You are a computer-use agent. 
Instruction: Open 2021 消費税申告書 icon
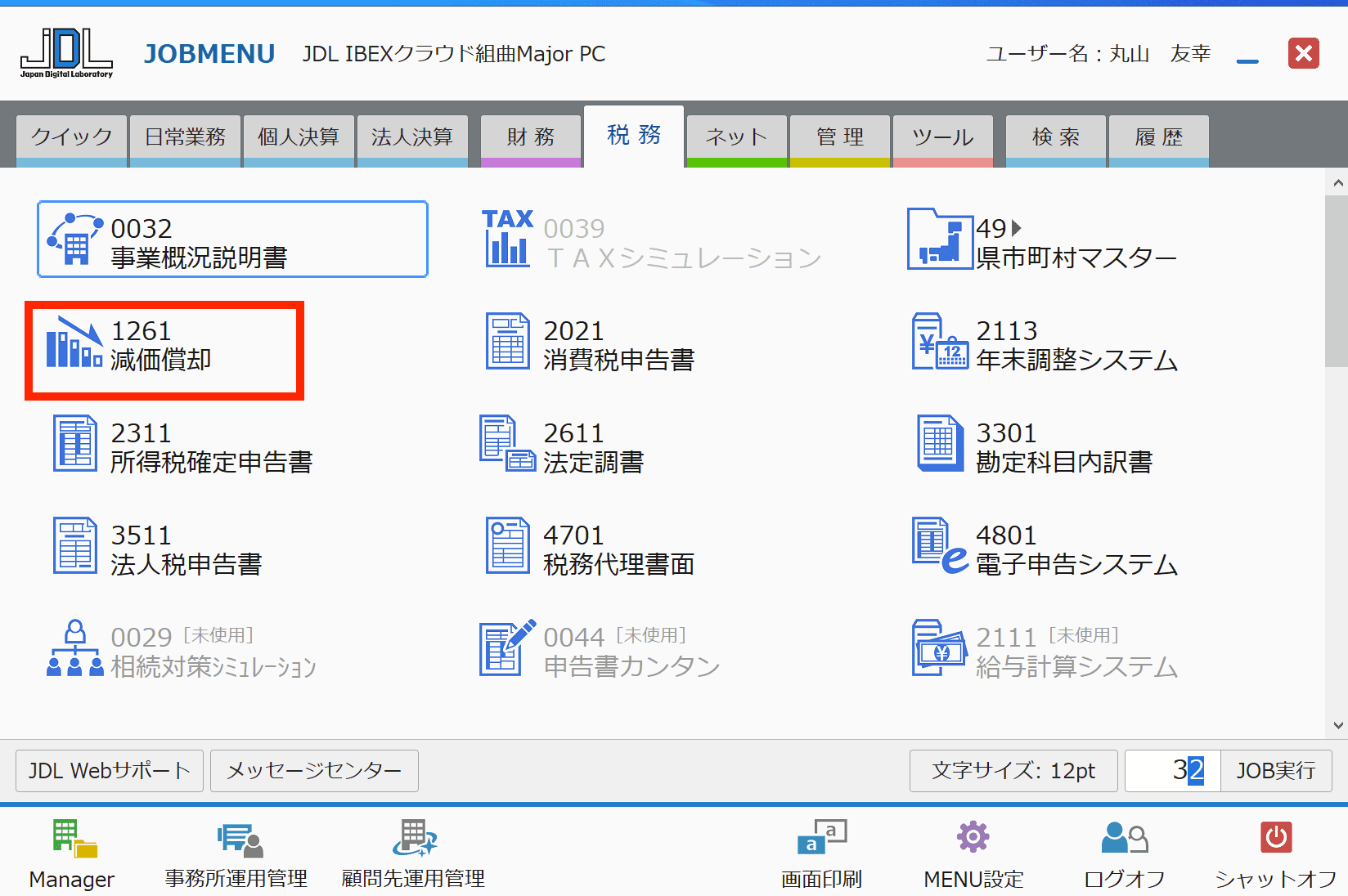(x=507, y=341)
